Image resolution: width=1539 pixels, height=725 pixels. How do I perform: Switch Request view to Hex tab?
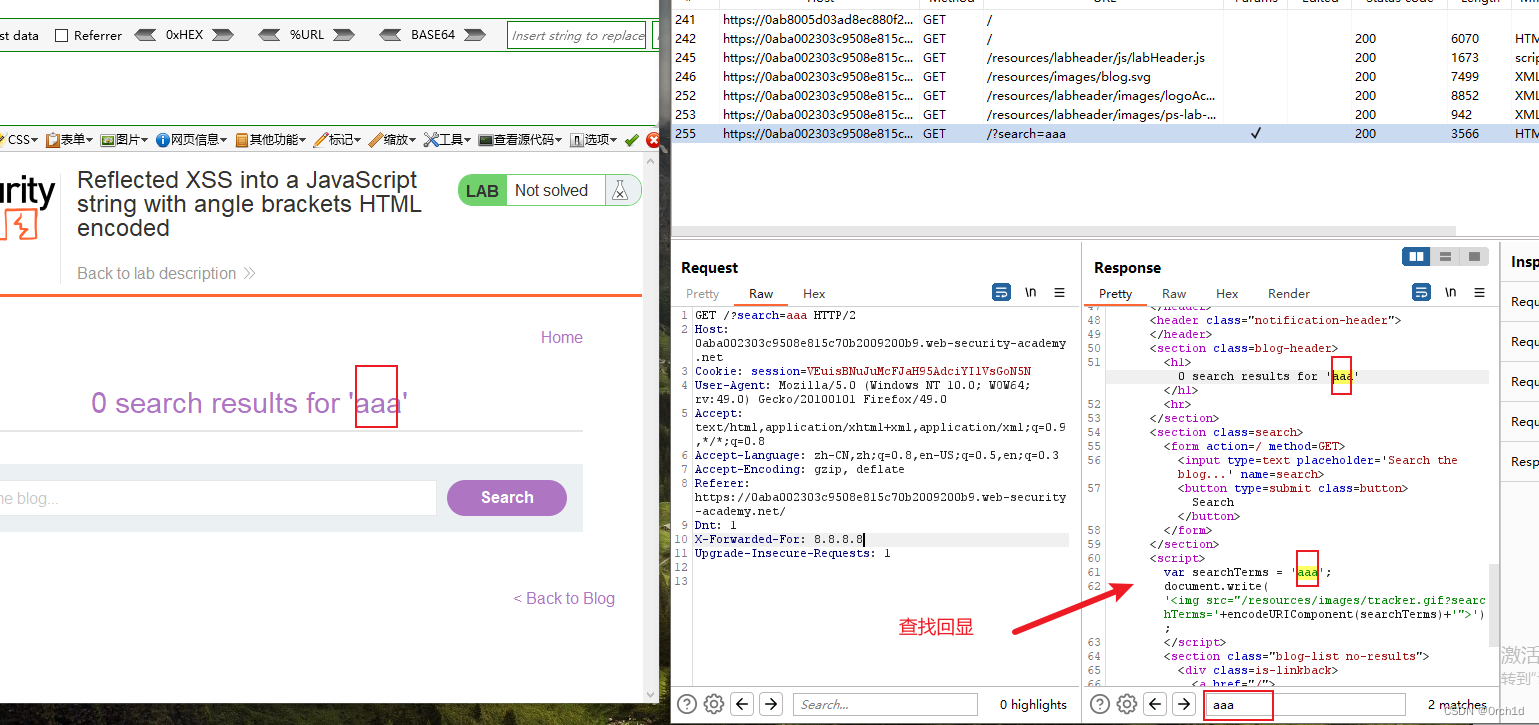[814, 294]
